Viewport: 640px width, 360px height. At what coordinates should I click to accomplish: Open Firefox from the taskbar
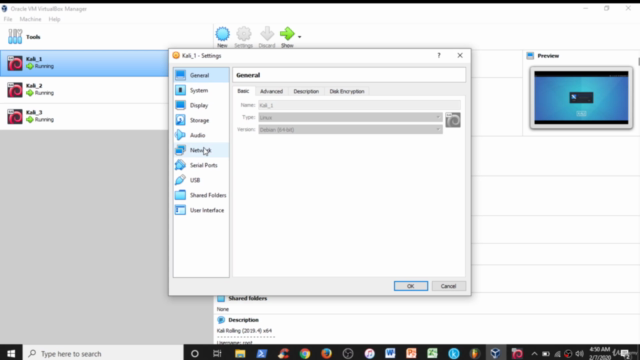coord(327,353)
